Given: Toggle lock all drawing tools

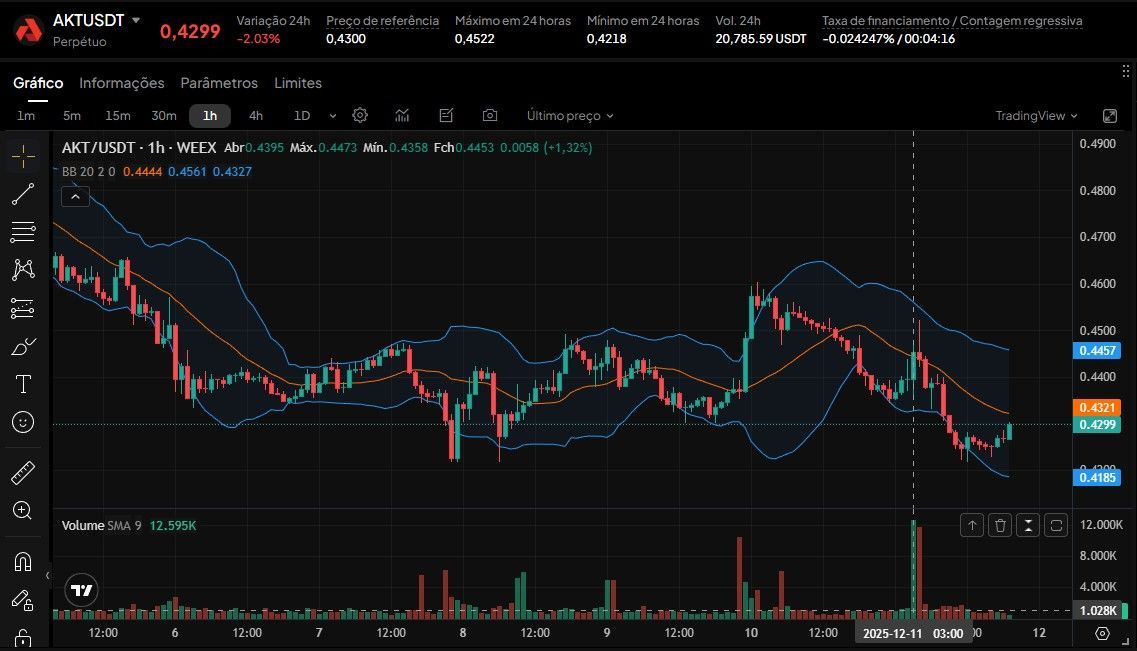Looking at the screenshot, I should (23, 637).
